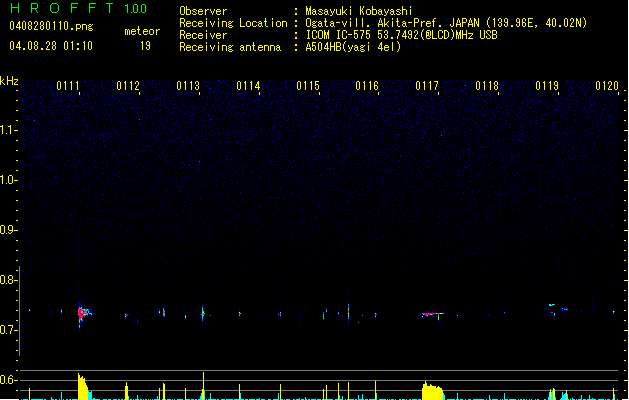Click time marker 0112
629x400 pixels.
tap(128, 86)
